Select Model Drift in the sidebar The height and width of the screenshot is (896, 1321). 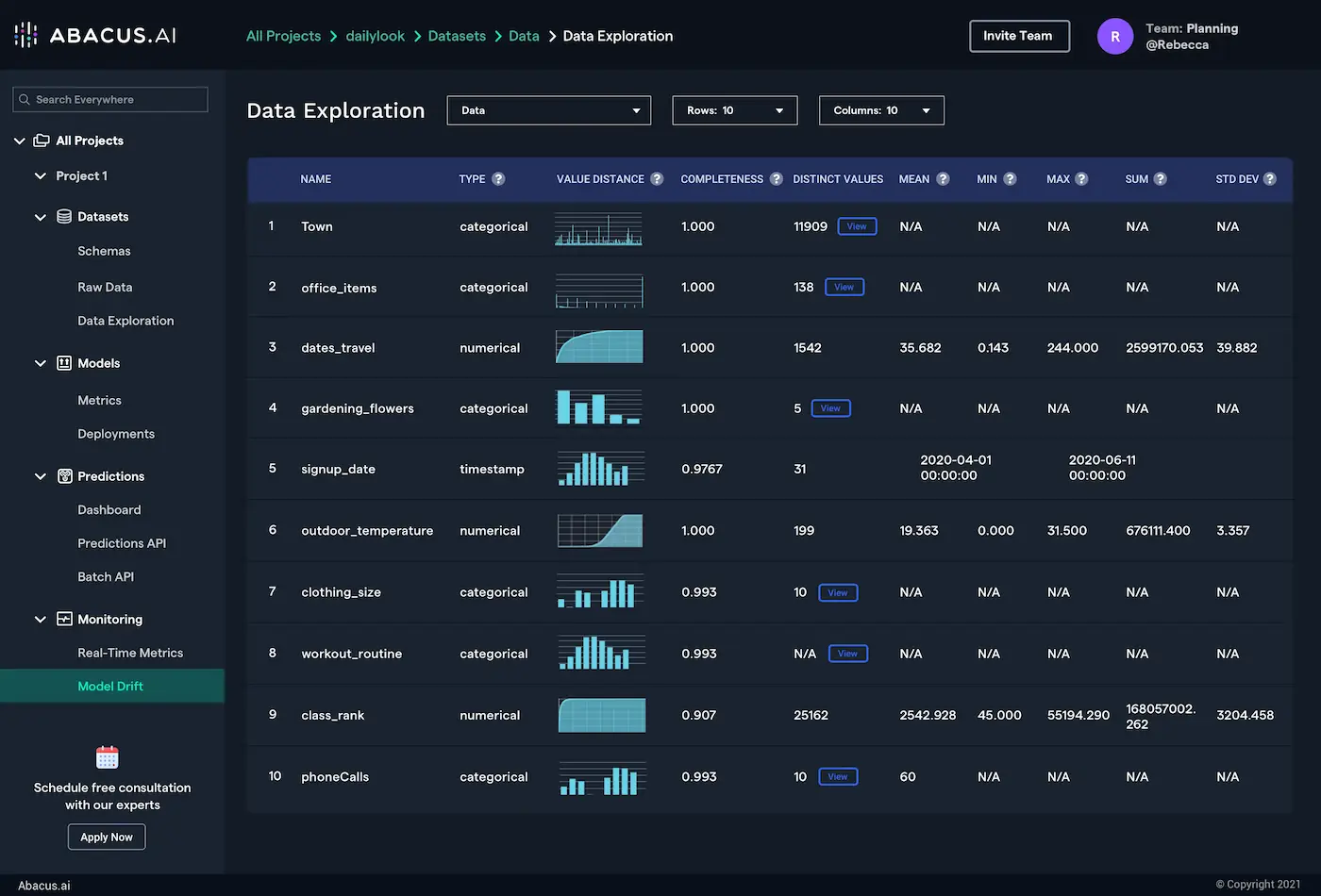point(110,687)
